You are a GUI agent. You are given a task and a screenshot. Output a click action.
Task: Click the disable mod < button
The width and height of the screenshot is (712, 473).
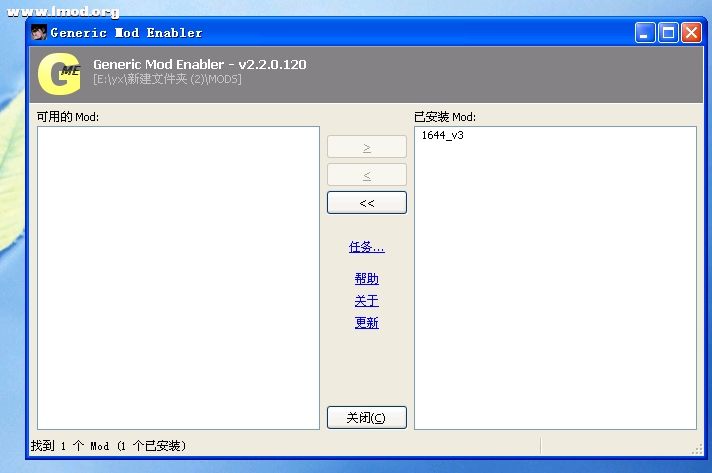[x=367, y=175]
